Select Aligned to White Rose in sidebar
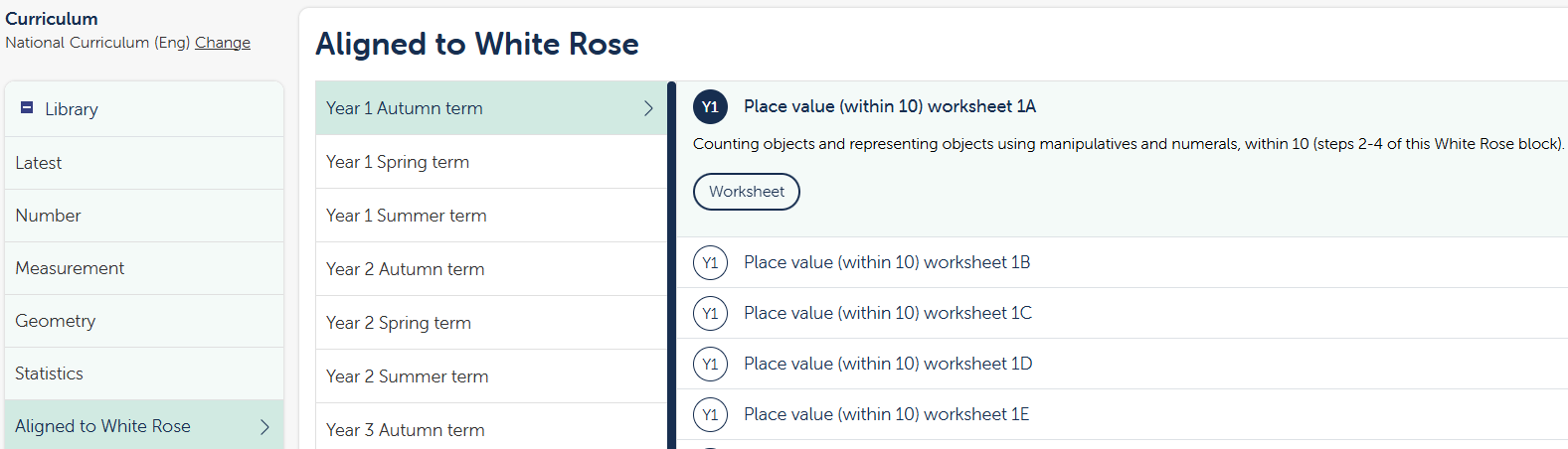The image size is (1568, 449). (144, 425)
